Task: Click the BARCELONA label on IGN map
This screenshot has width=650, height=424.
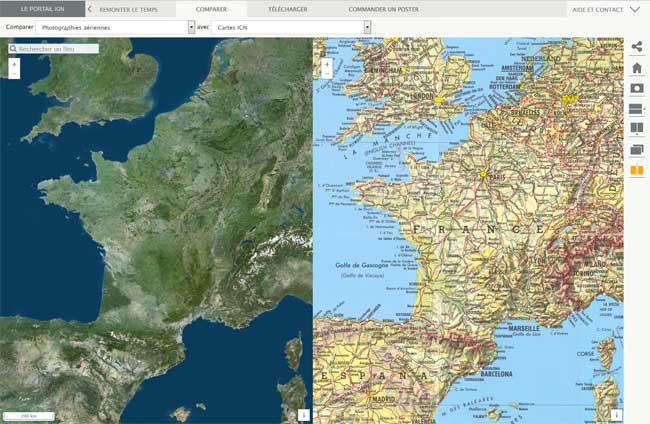Action: click(x=496, y=374)
